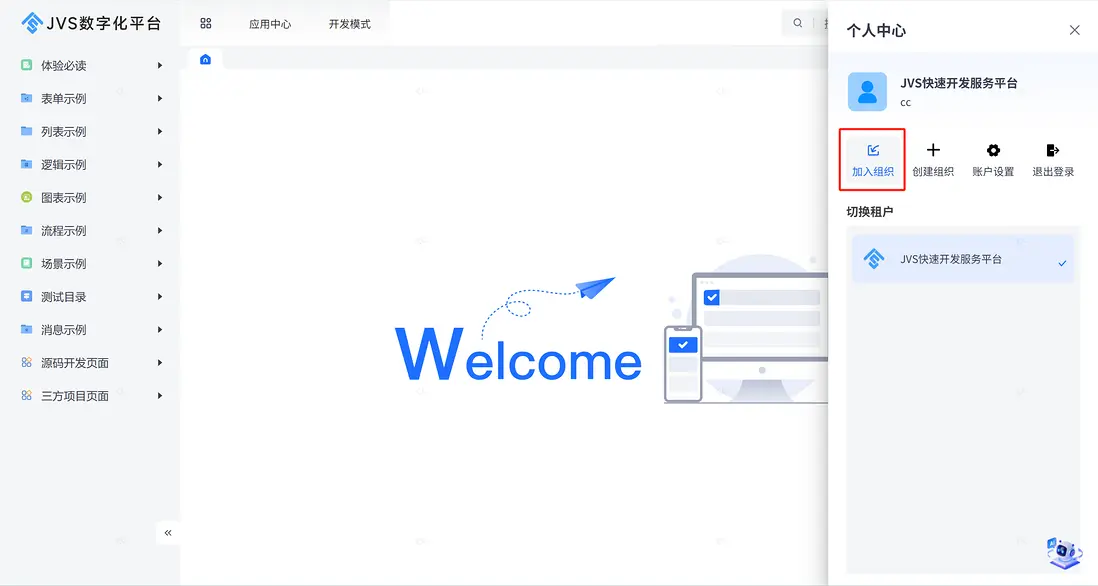Click the JVS快速开发服务平台 profile name
The image size is (1098, 586).
(x=959, y=83)
